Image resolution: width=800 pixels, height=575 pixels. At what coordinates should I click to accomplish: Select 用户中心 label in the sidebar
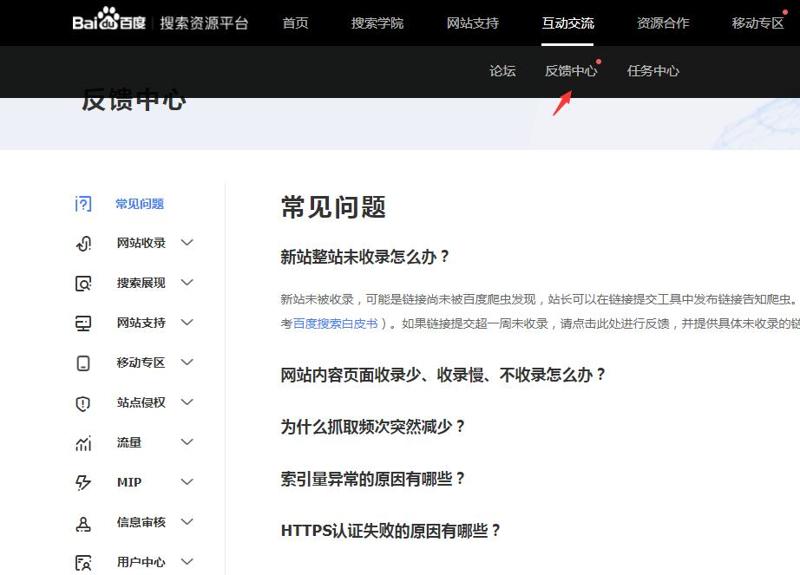(x=141, y=562)
